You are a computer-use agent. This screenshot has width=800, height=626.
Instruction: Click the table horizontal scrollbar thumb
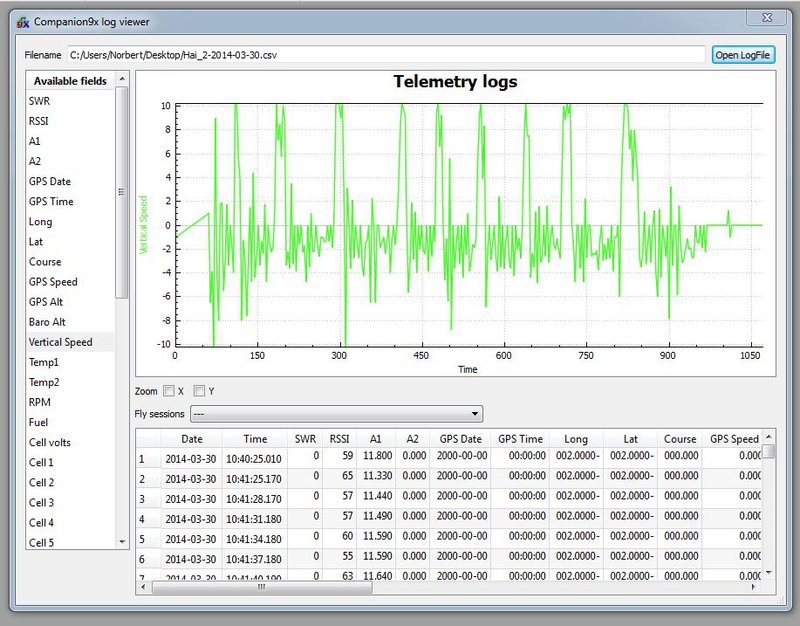[262, 587]
